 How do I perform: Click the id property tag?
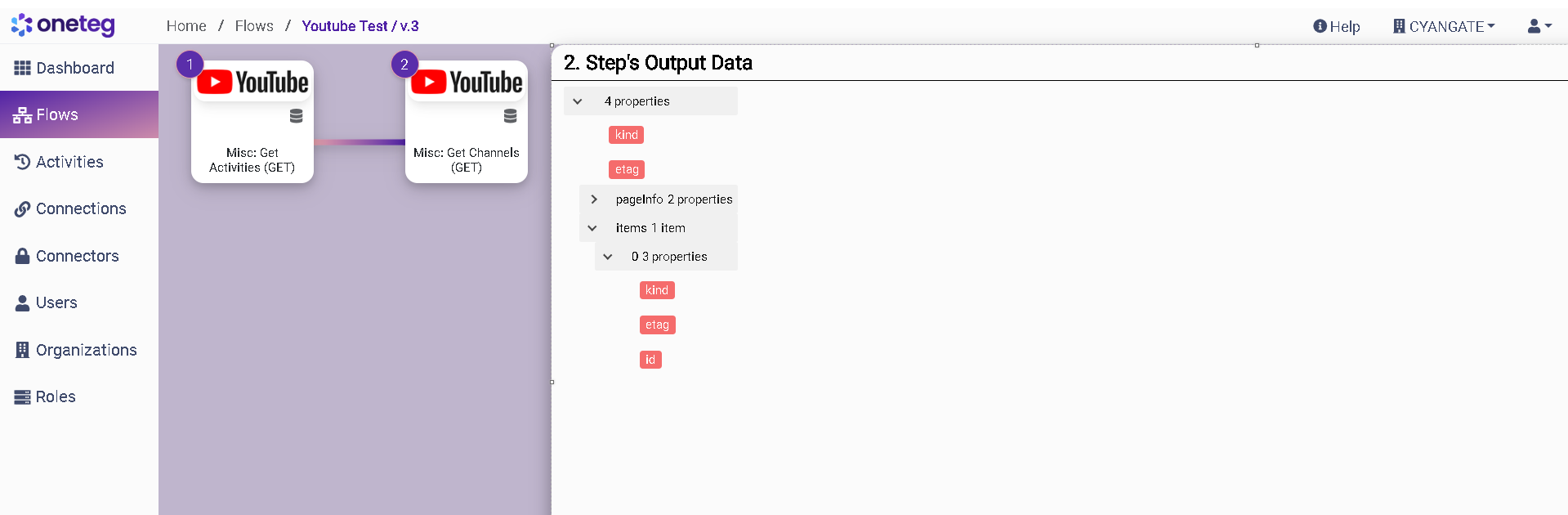point(650,360)
